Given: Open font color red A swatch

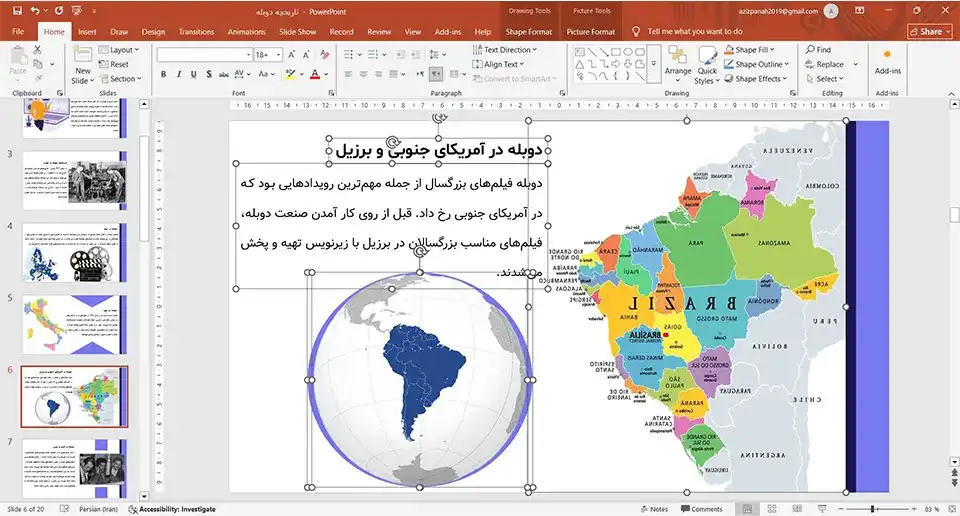Looking at the screenshot, I should 315,74.
